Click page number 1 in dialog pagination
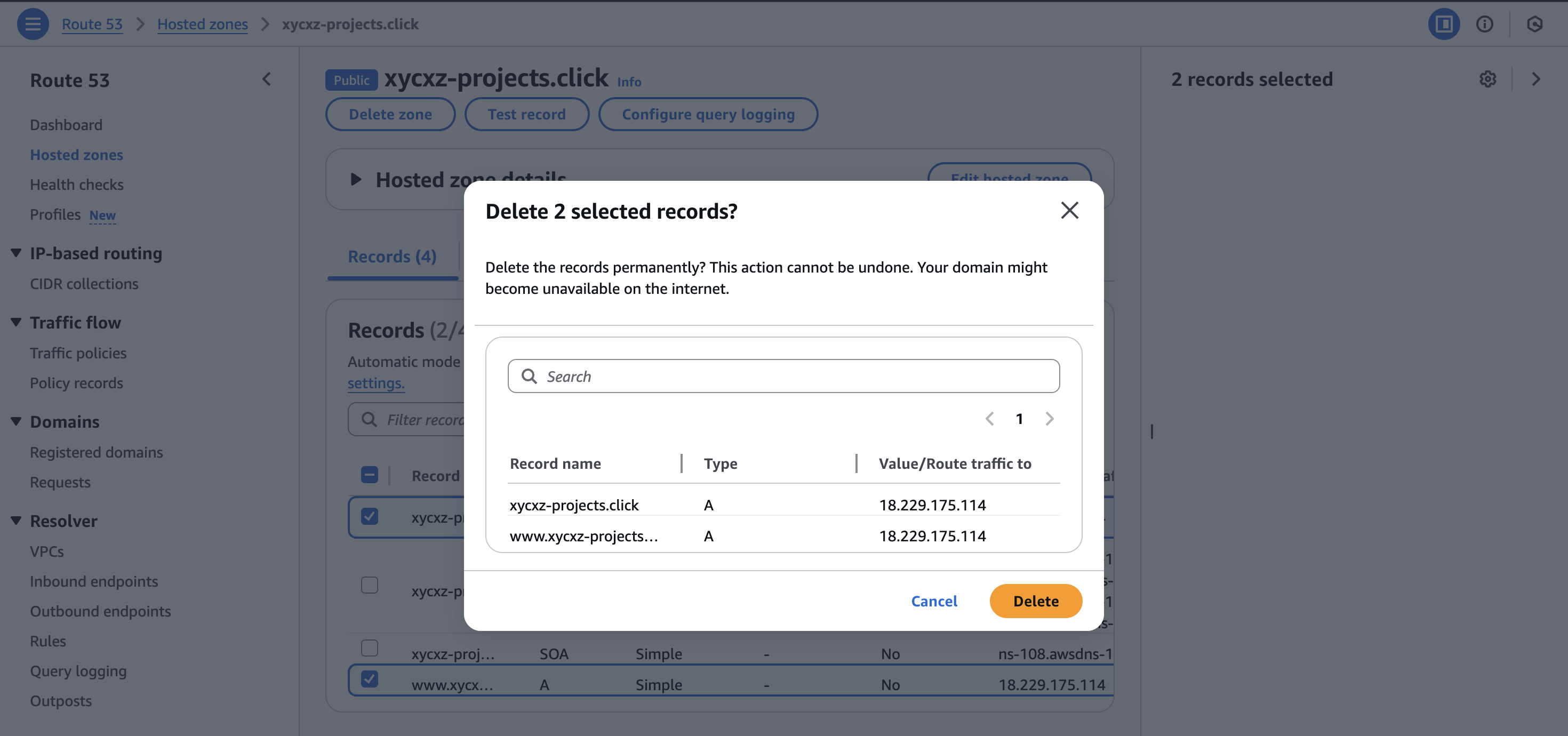This screenshot has height=736, width=1568. pos(1020,419)
